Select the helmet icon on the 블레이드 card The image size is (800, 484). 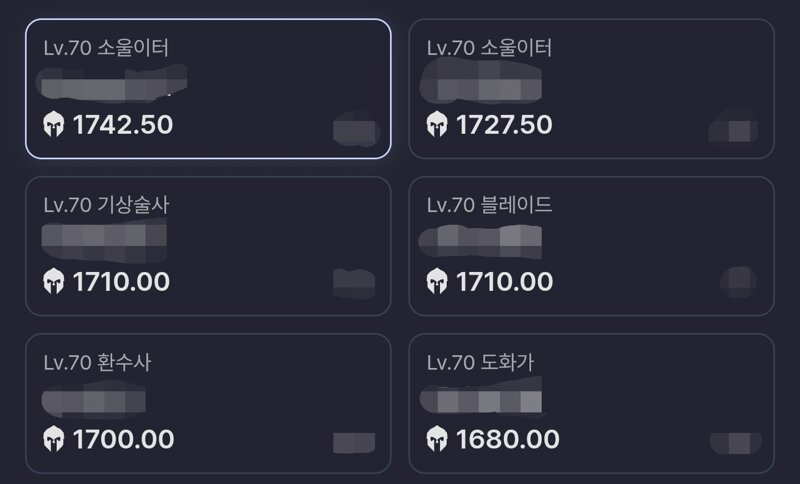click(437, 282)
